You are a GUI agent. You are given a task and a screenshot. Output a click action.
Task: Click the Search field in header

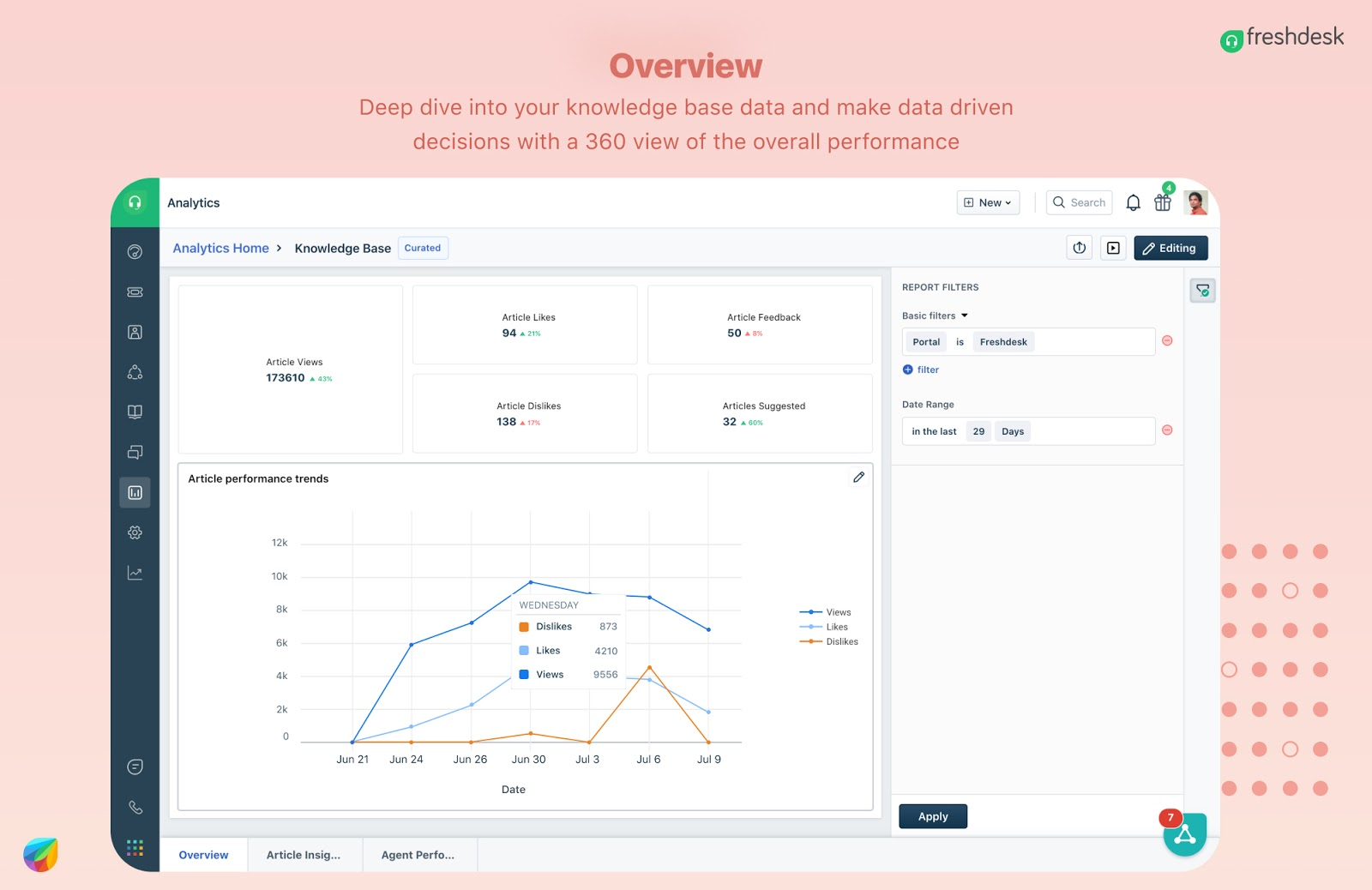pos(1080,203)
